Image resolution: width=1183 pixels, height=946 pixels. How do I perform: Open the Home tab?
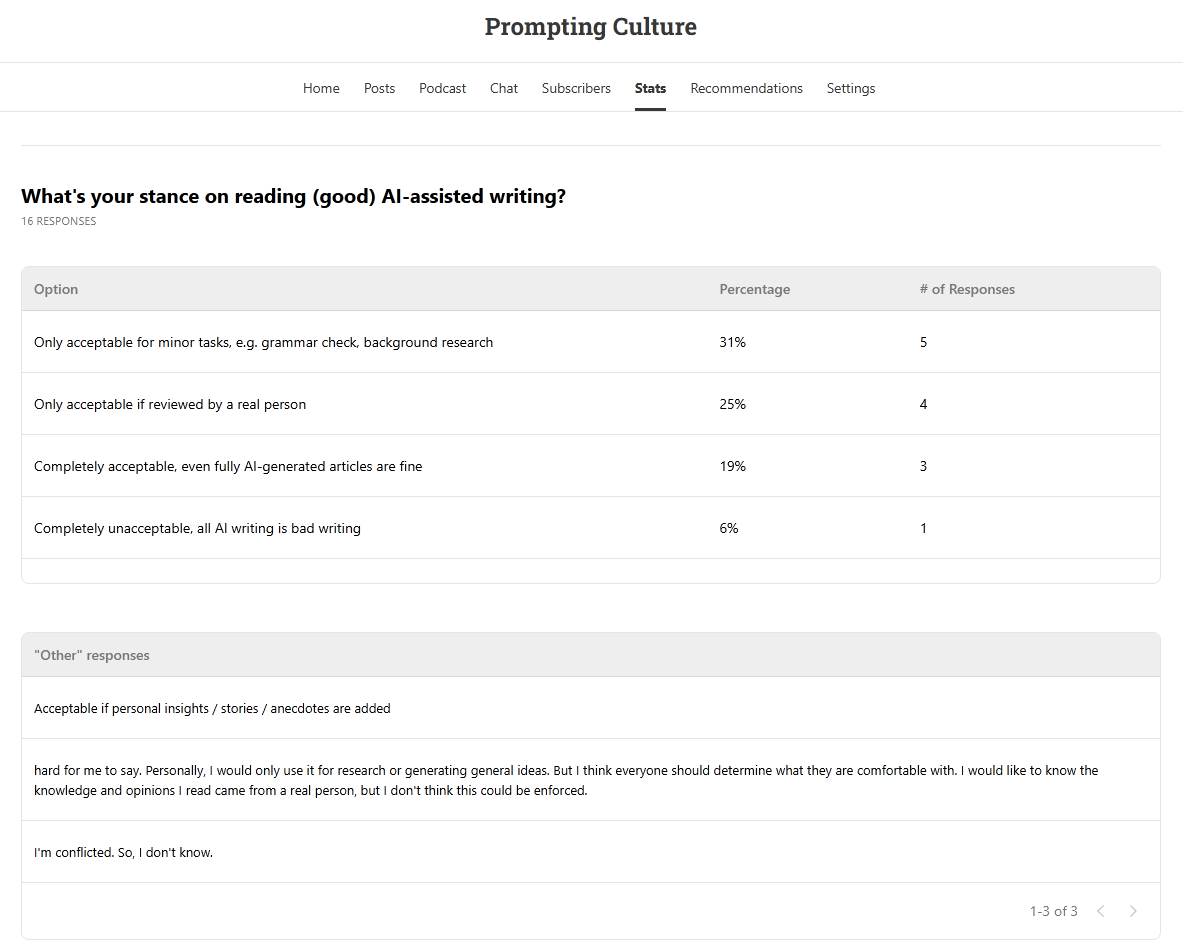(321, 88)
